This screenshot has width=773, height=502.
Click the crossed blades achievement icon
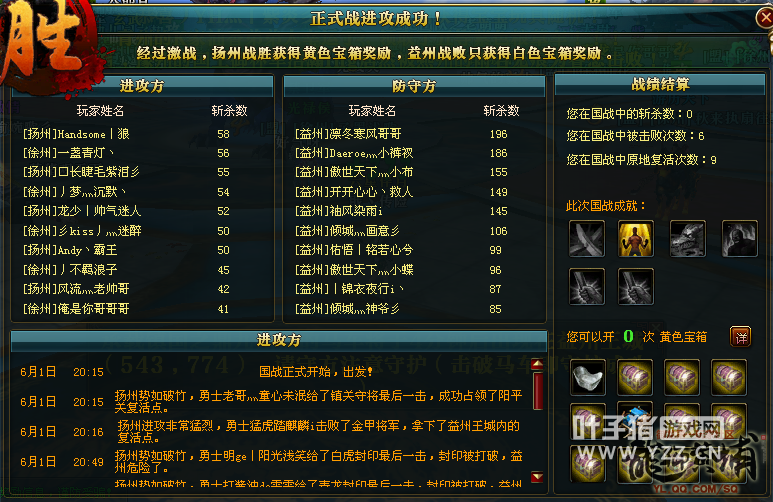(587, 239)
